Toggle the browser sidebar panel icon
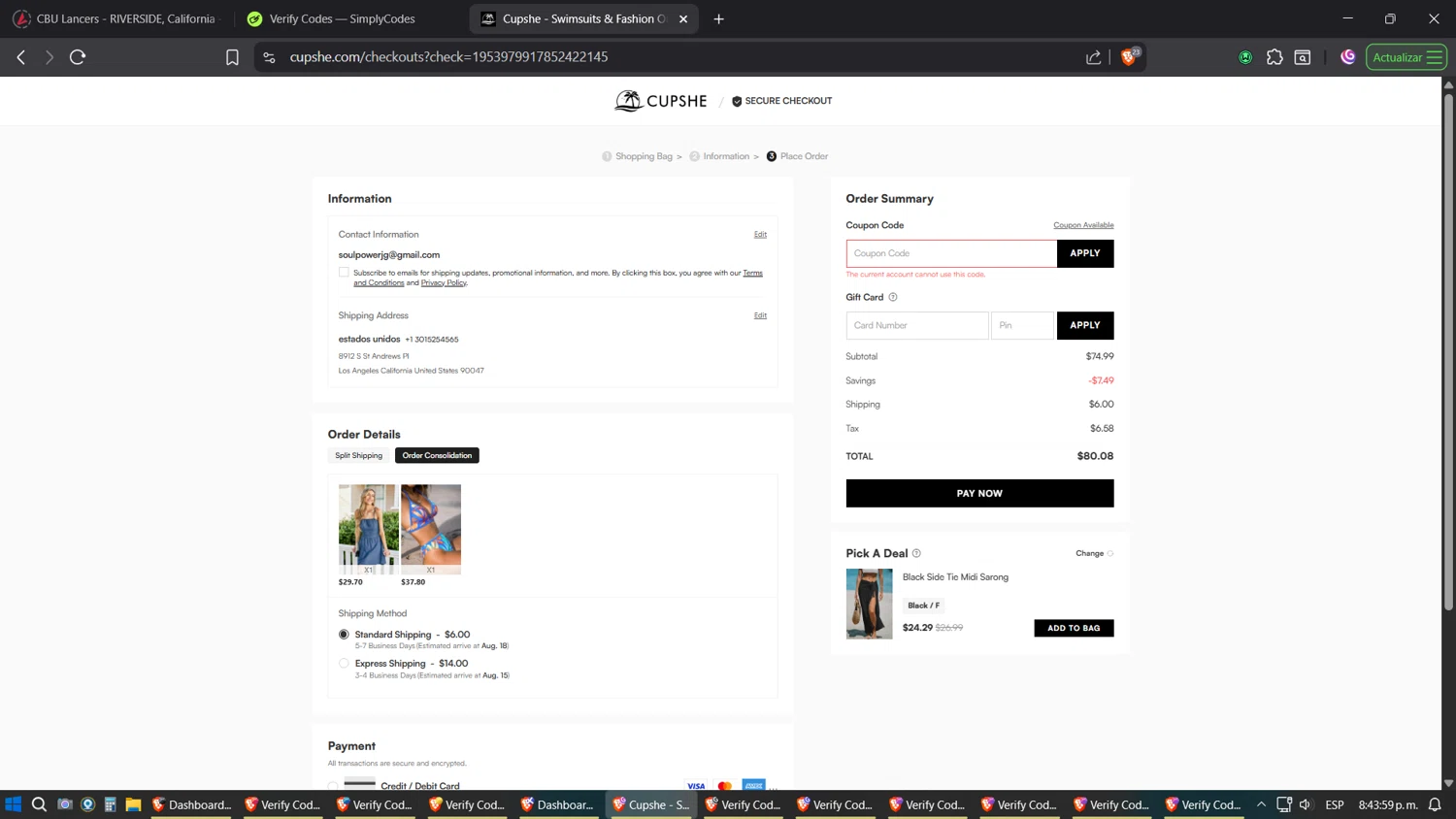 (x=1303, y=57)
